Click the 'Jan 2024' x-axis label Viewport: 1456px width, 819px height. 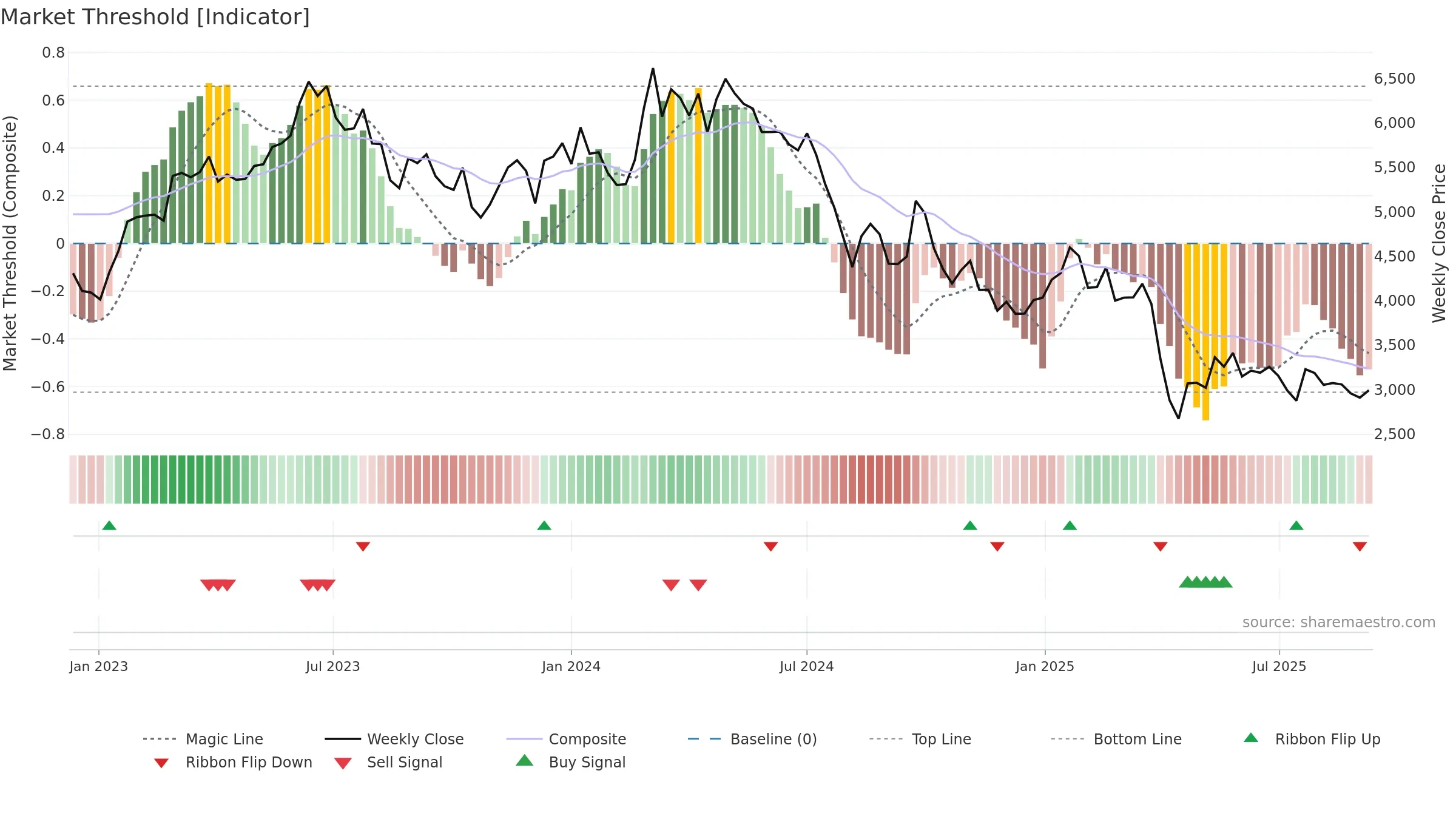pyautogui.click(x=571, y=666)
